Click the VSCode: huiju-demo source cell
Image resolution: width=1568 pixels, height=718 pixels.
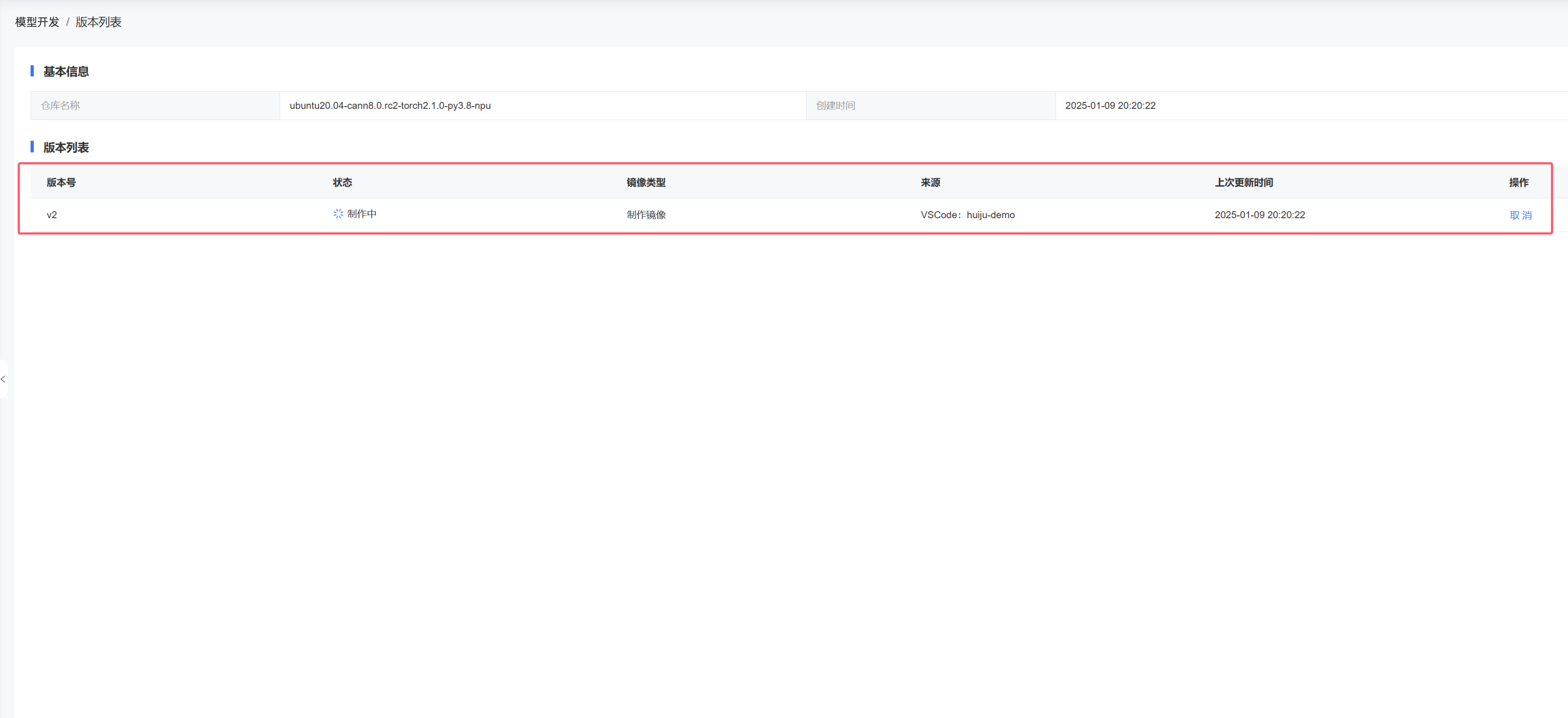(x=967, y=215)
